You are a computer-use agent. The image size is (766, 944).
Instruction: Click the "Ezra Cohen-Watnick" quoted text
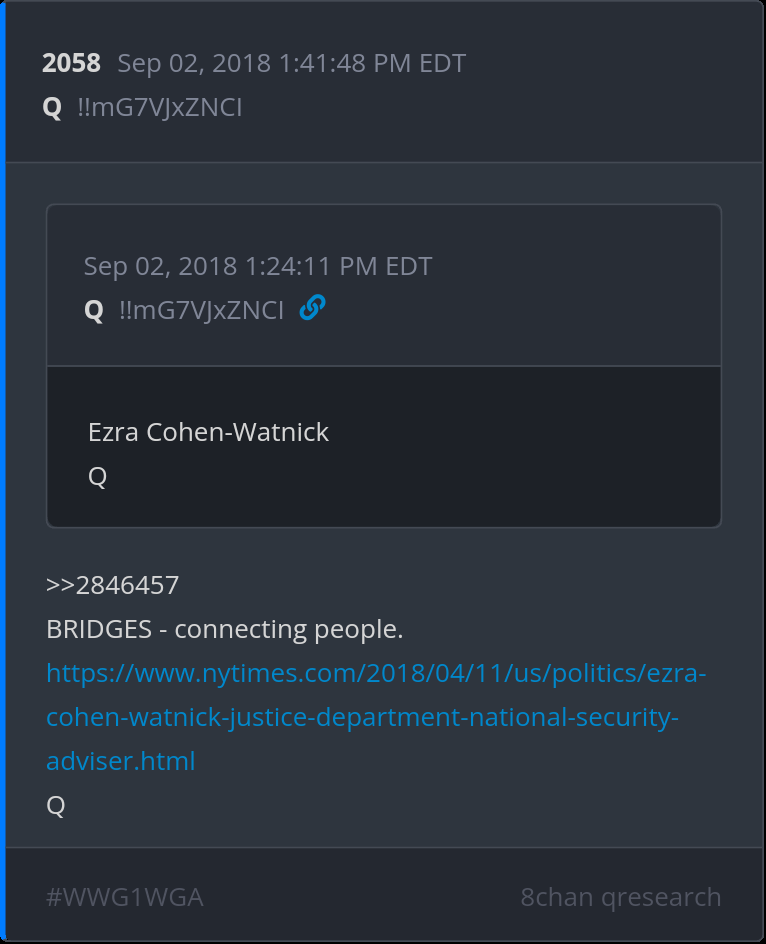coord(208,432)
